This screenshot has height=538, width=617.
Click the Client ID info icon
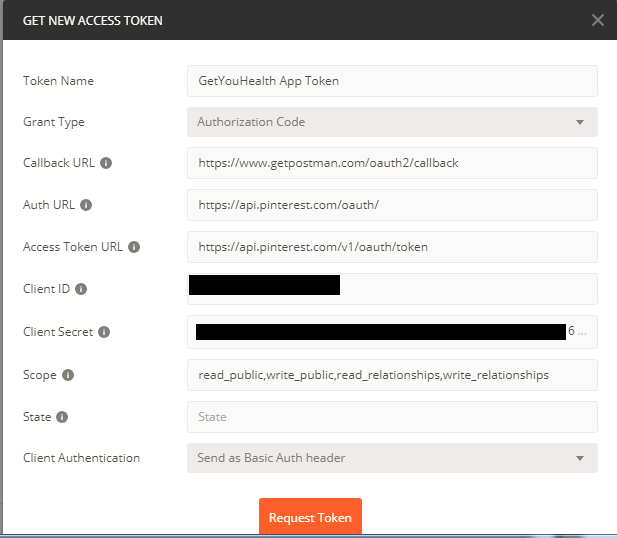[81, 289]
